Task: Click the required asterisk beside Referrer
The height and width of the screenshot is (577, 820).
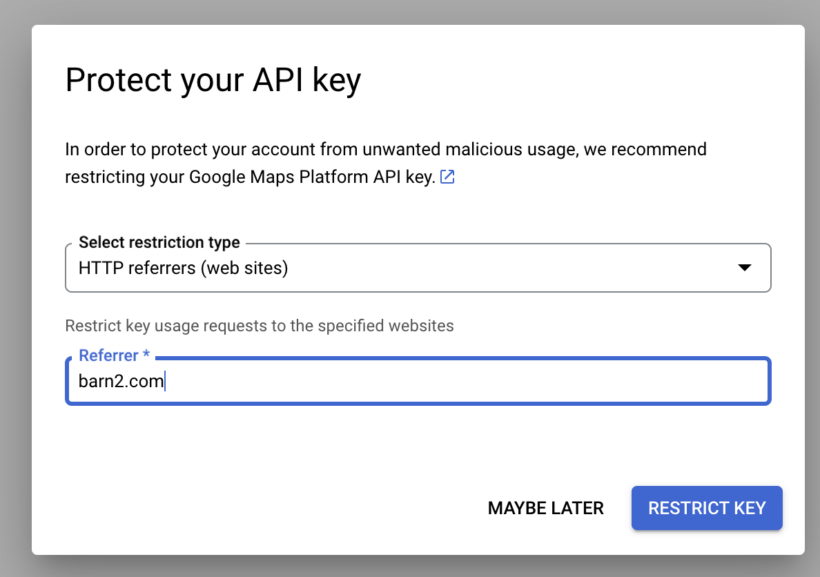Action: coord(146,355)
